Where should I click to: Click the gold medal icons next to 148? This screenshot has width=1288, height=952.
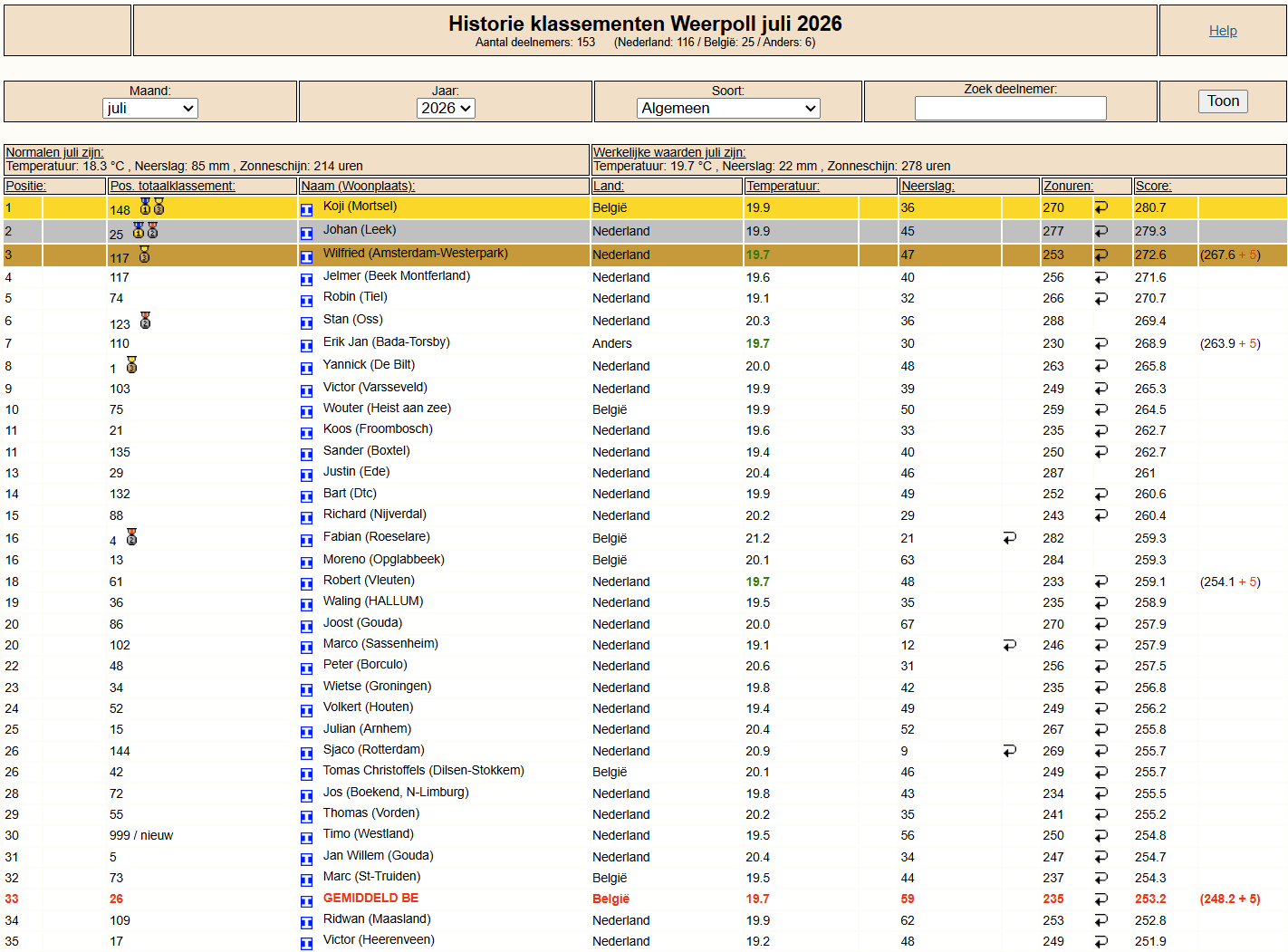coord(151,207)
